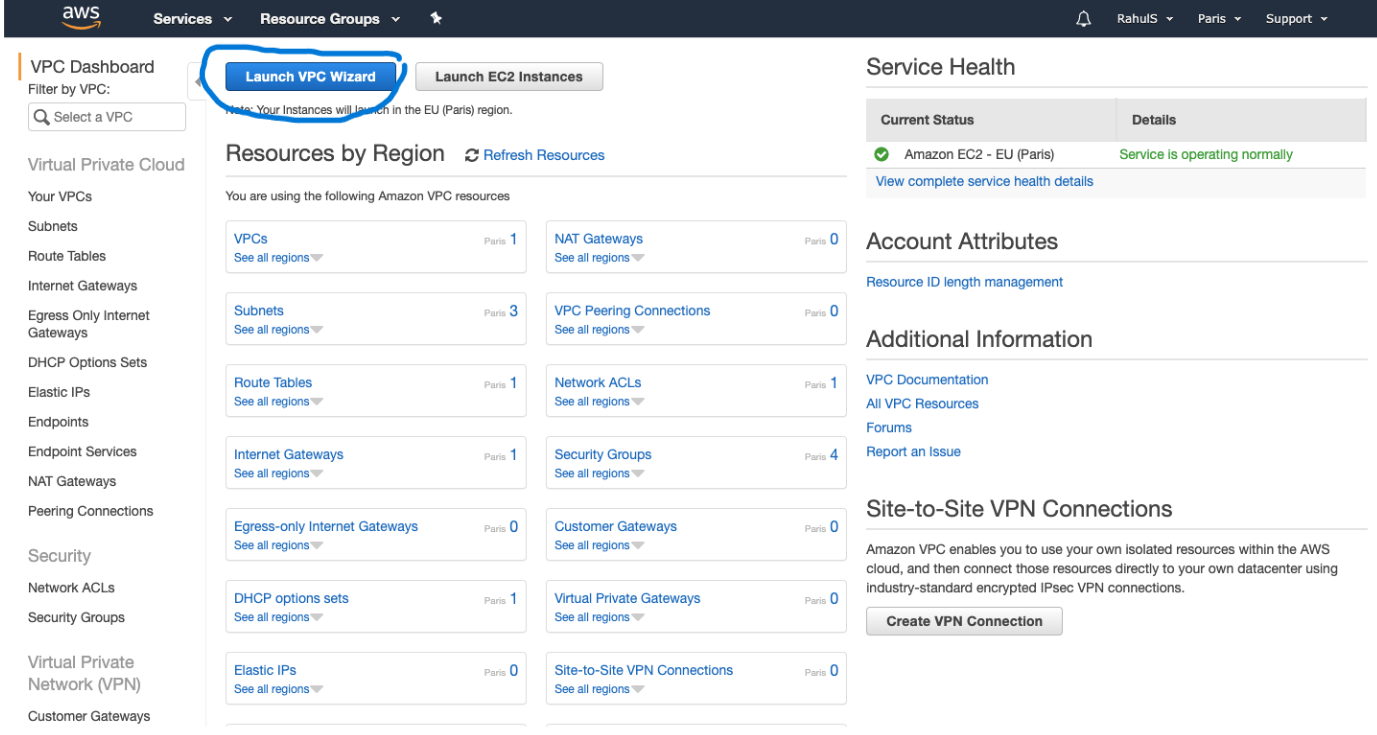Open Security Groups in the sidebar
Screen dimensions: 1377x735
coord(76,618)
